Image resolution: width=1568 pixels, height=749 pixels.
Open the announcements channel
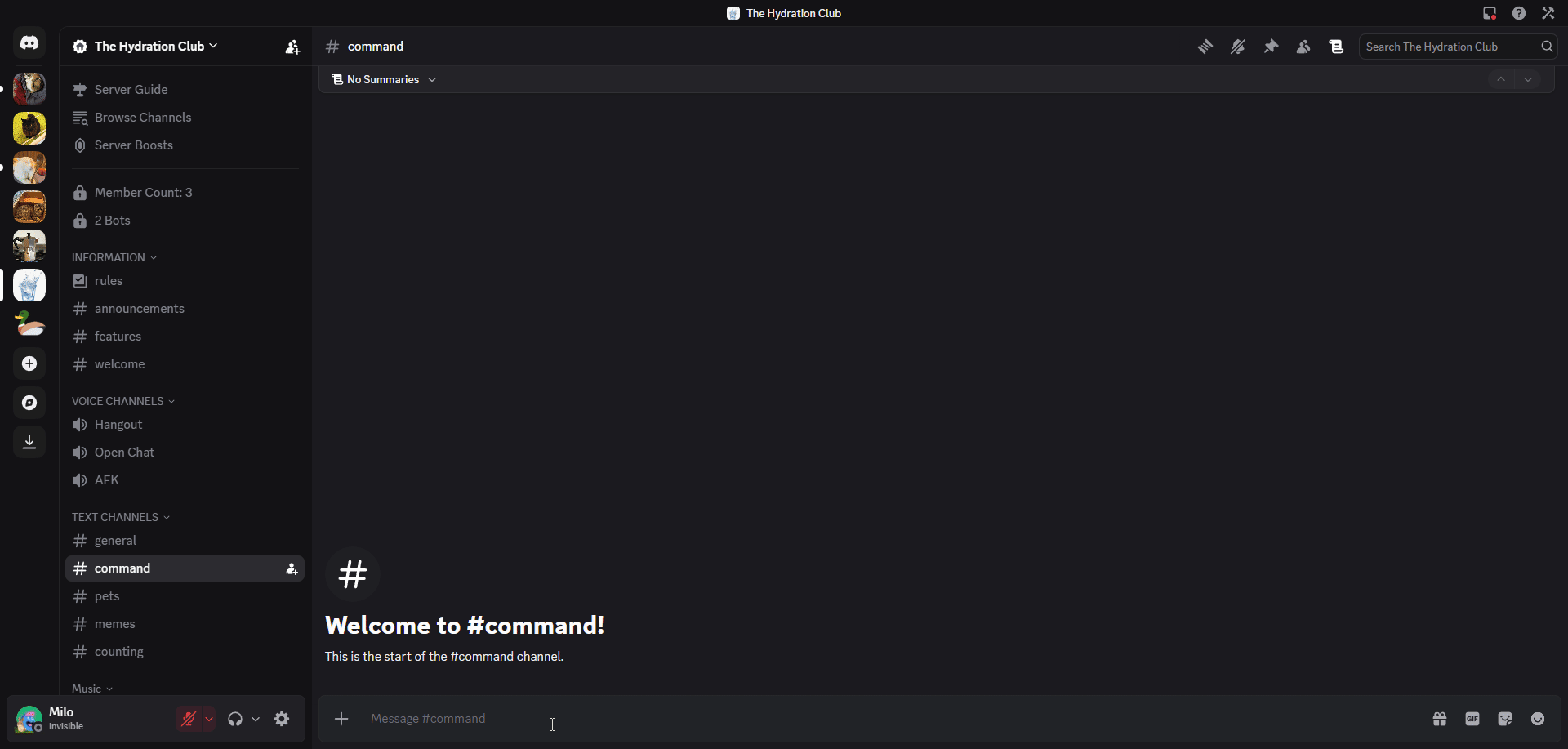click(x=185, y=309)
